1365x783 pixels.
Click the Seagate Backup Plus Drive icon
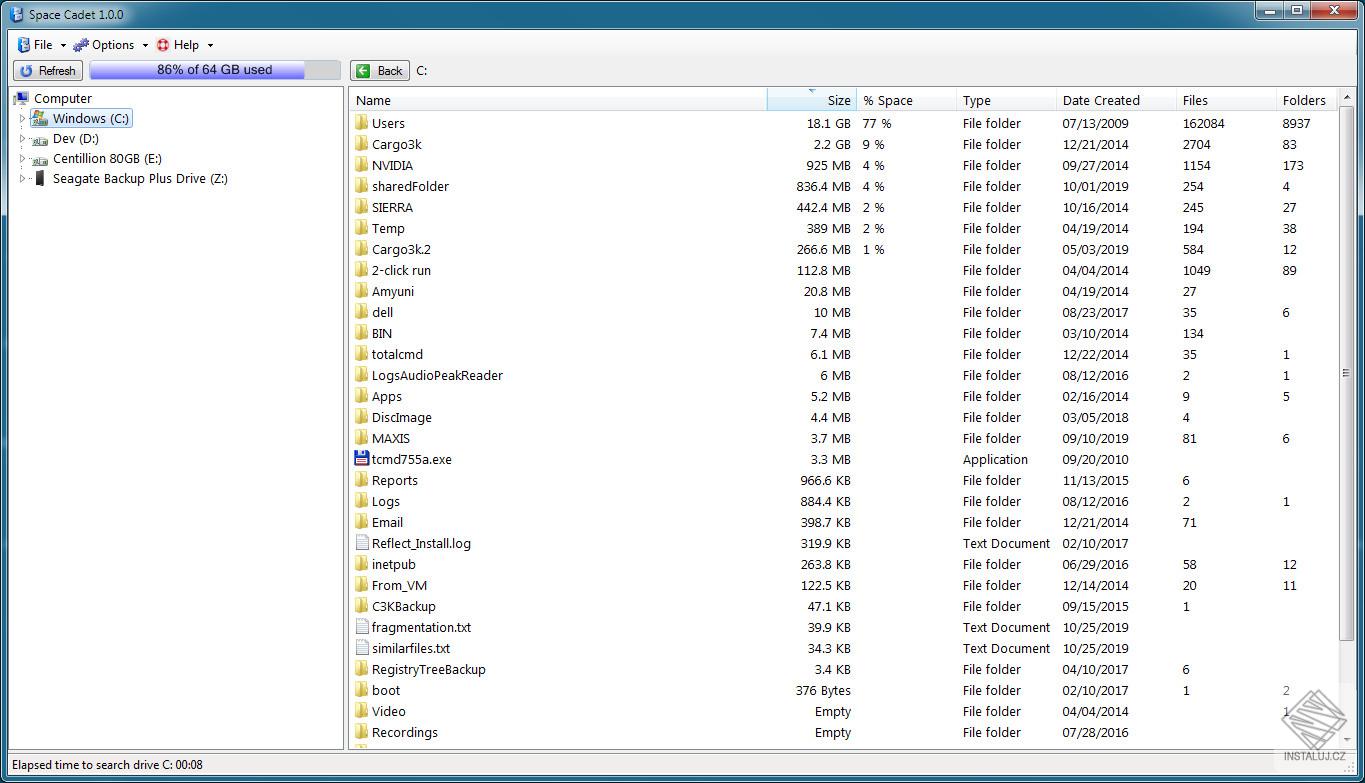pyautogui.click(x=40, y=178)
